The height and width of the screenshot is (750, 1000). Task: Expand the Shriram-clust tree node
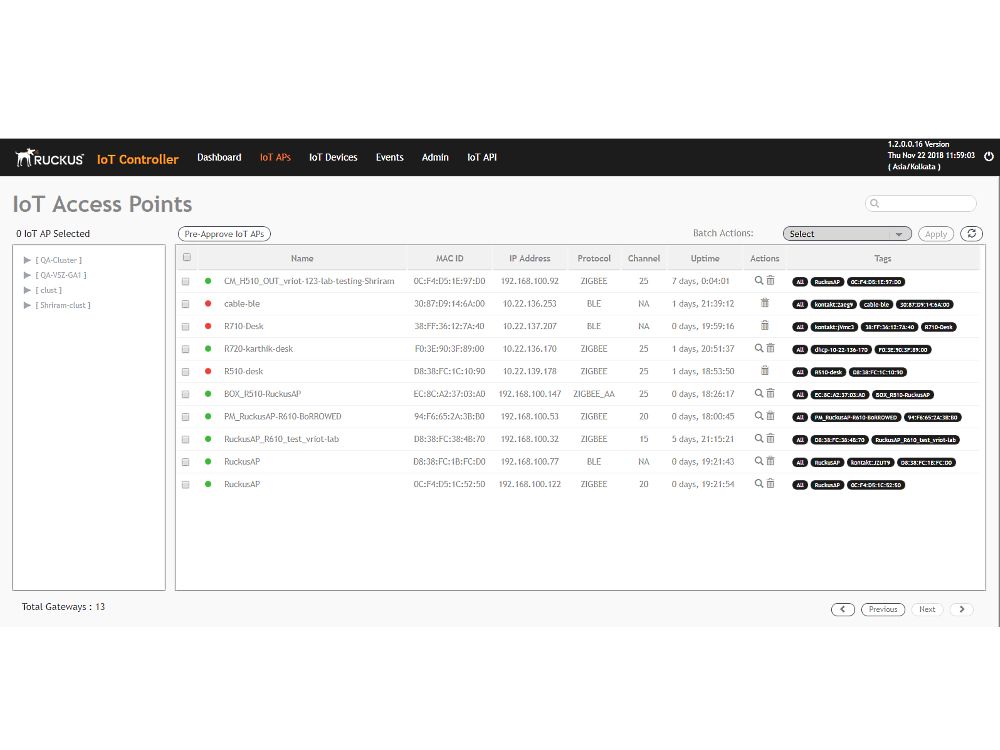27,305
